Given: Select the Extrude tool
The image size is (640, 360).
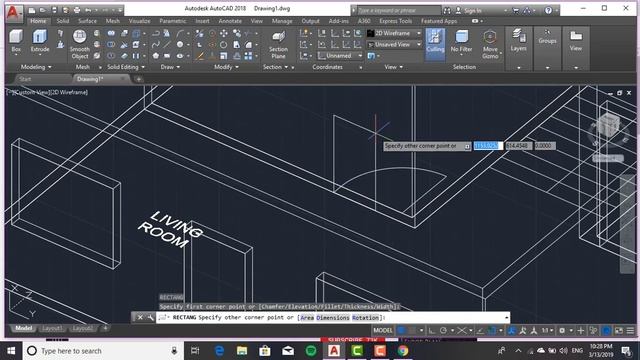Looking at the screenshot, I should coord(40,41).
